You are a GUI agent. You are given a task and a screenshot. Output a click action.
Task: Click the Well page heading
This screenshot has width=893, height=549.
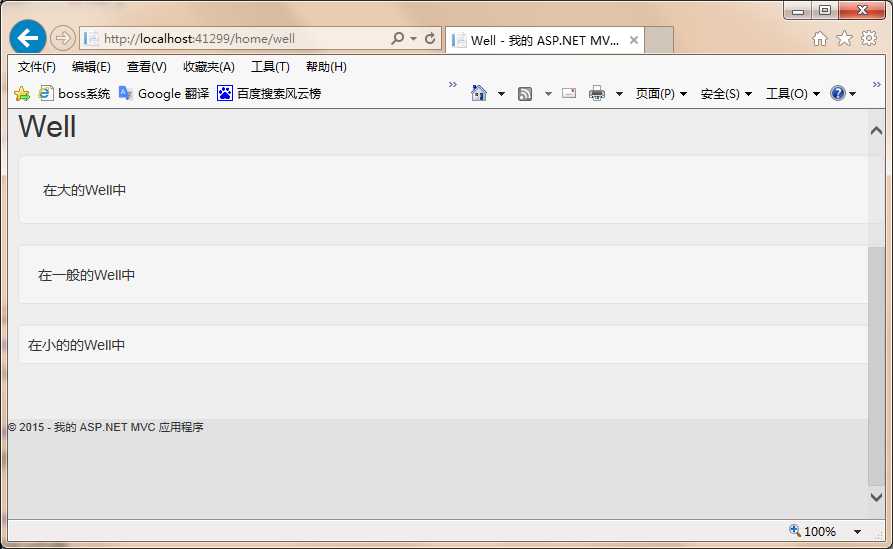point(47,126)
